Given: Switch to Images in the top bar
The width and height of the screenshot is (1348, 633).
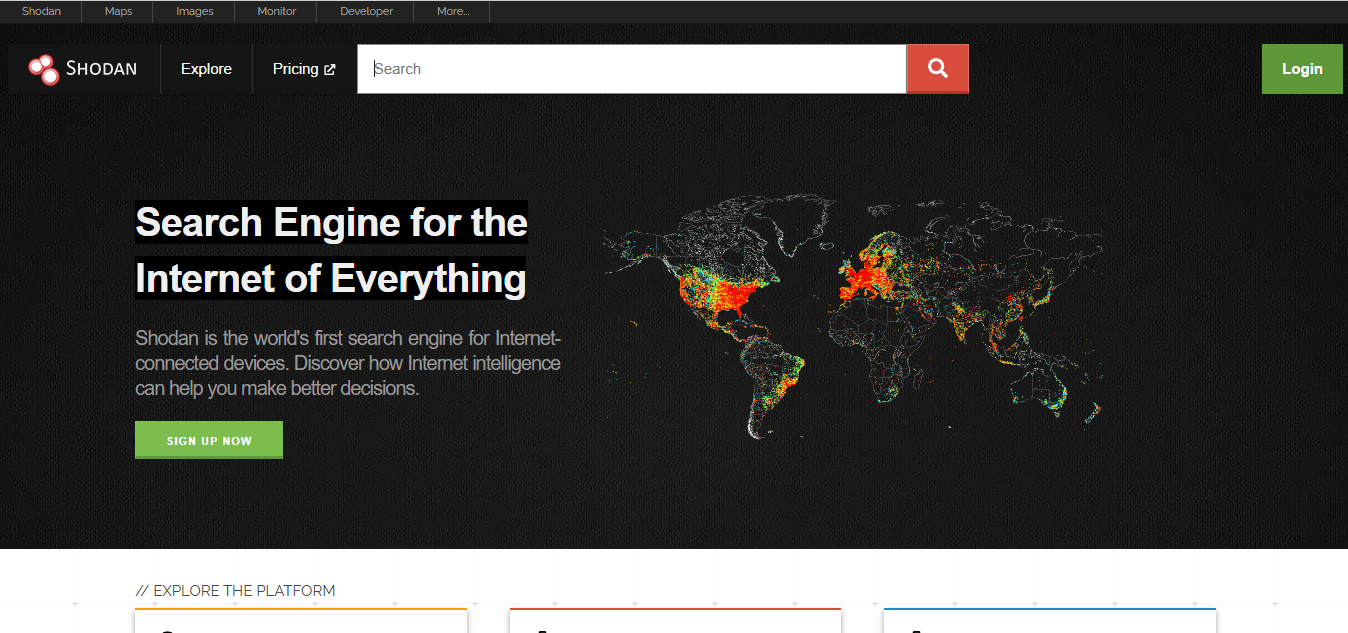Looking at the screenshot, I should coord(194,12).
